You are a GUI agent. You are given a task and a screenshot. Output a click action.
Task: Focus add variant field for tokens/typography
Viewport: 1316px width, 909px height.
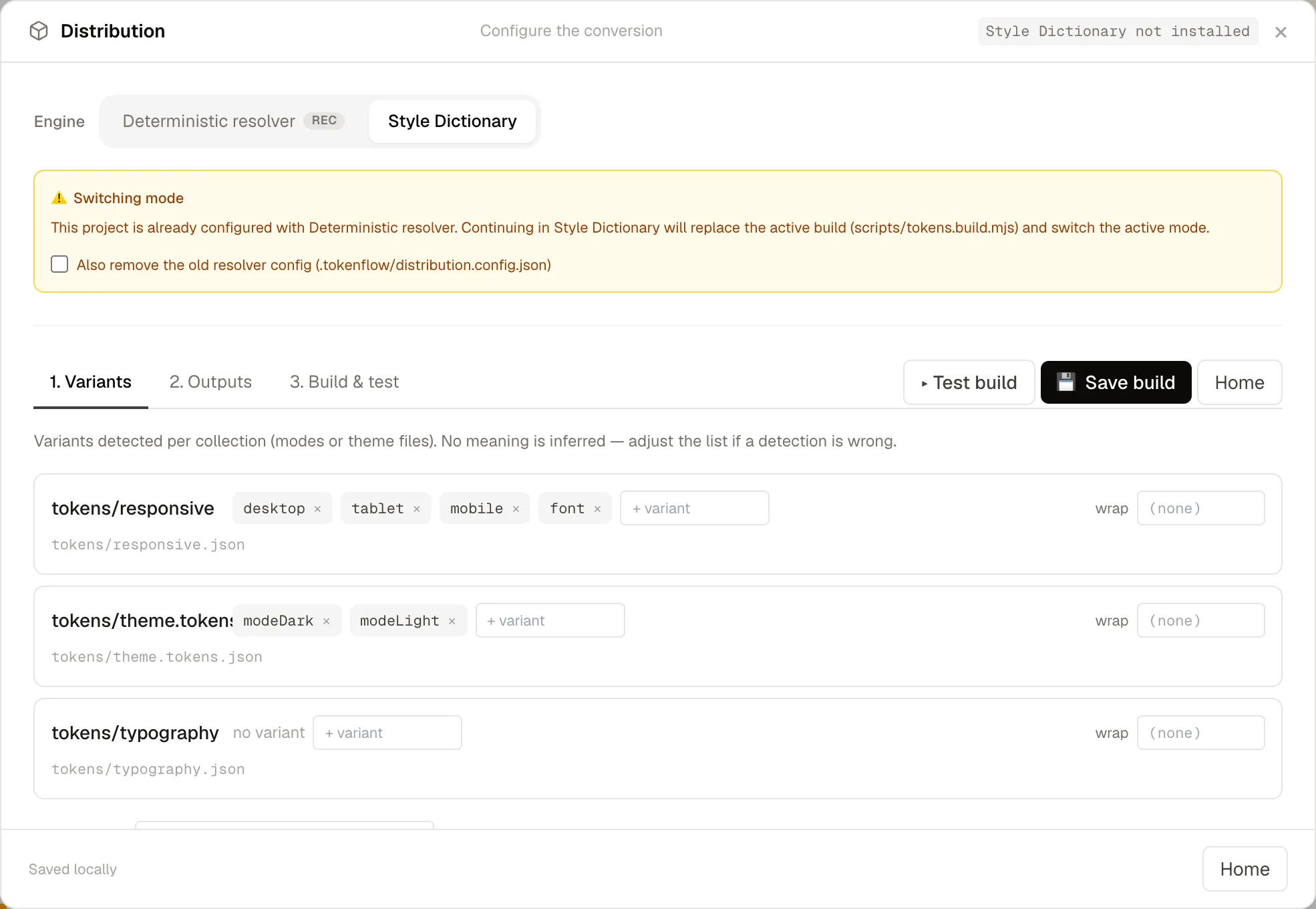(x=387, y=733)
